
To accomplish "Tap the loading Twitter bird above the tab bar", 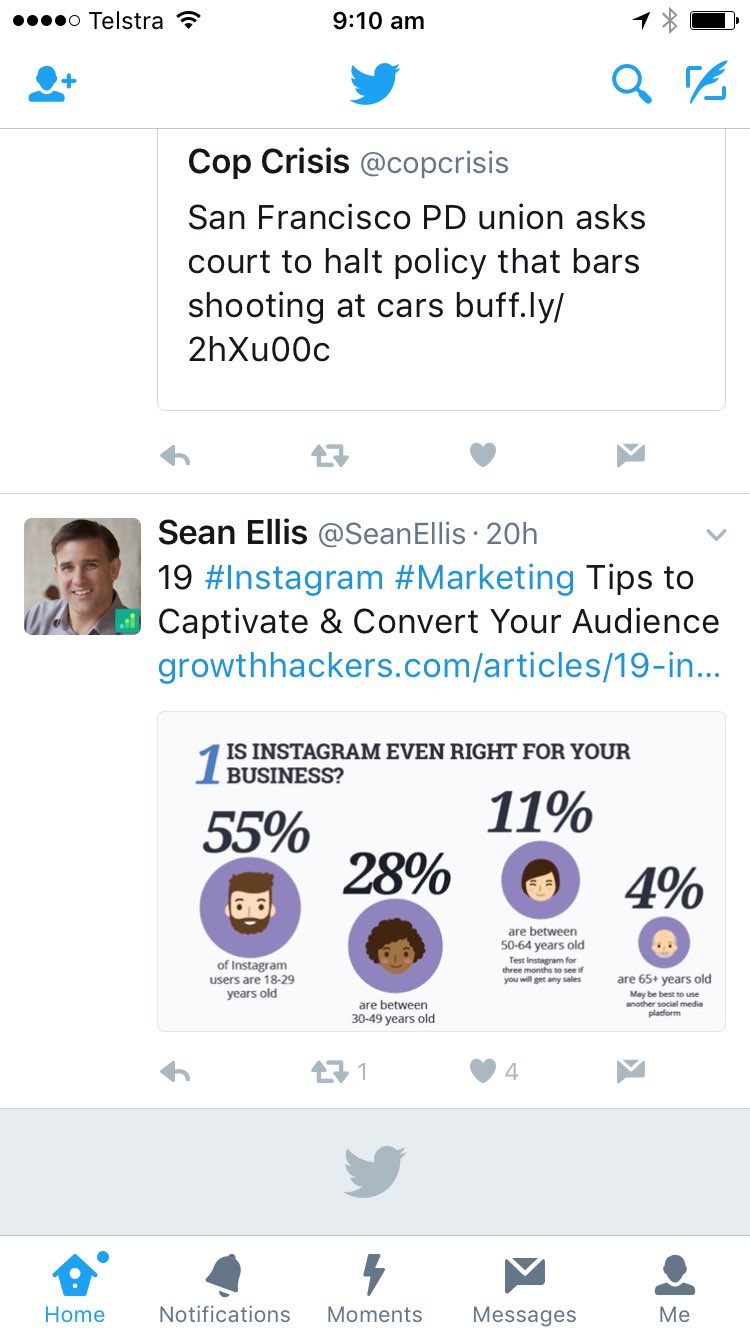I will coord(374,1170).
